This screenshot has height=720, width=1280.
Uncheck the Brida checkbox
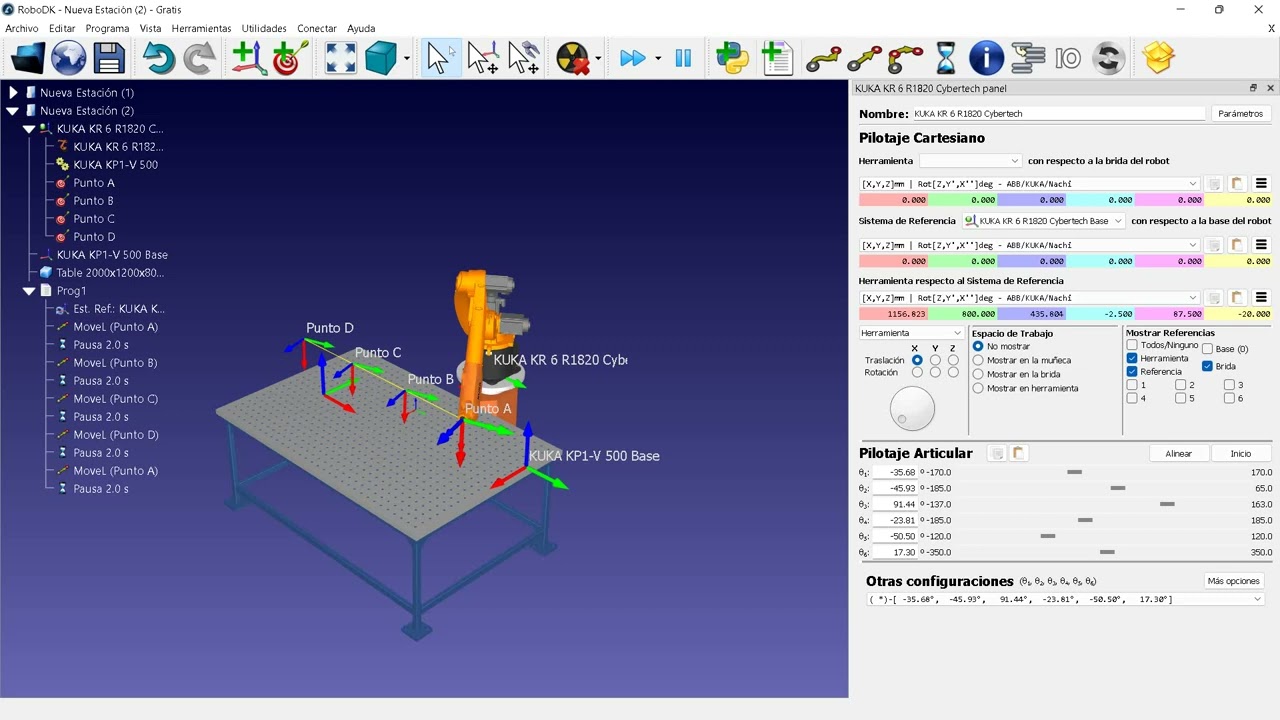[1207, 366]
